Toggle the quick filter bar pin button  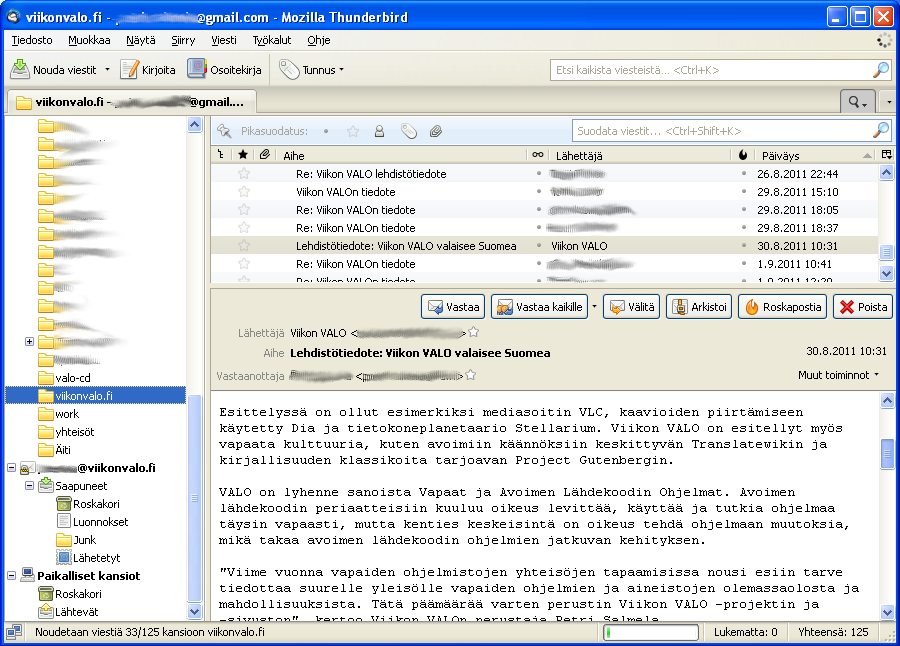tap(224, 131)
